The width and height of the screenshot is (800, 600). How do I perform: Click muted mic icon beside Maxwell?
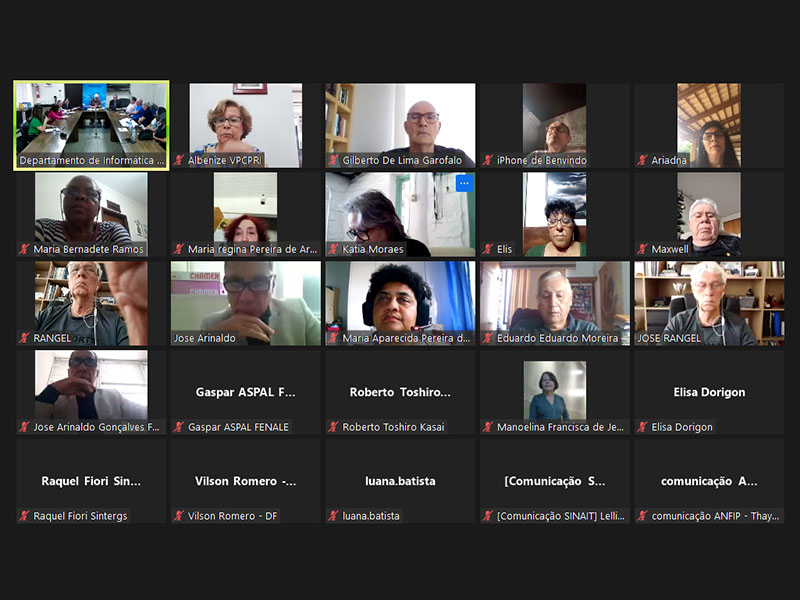(642, 249)
